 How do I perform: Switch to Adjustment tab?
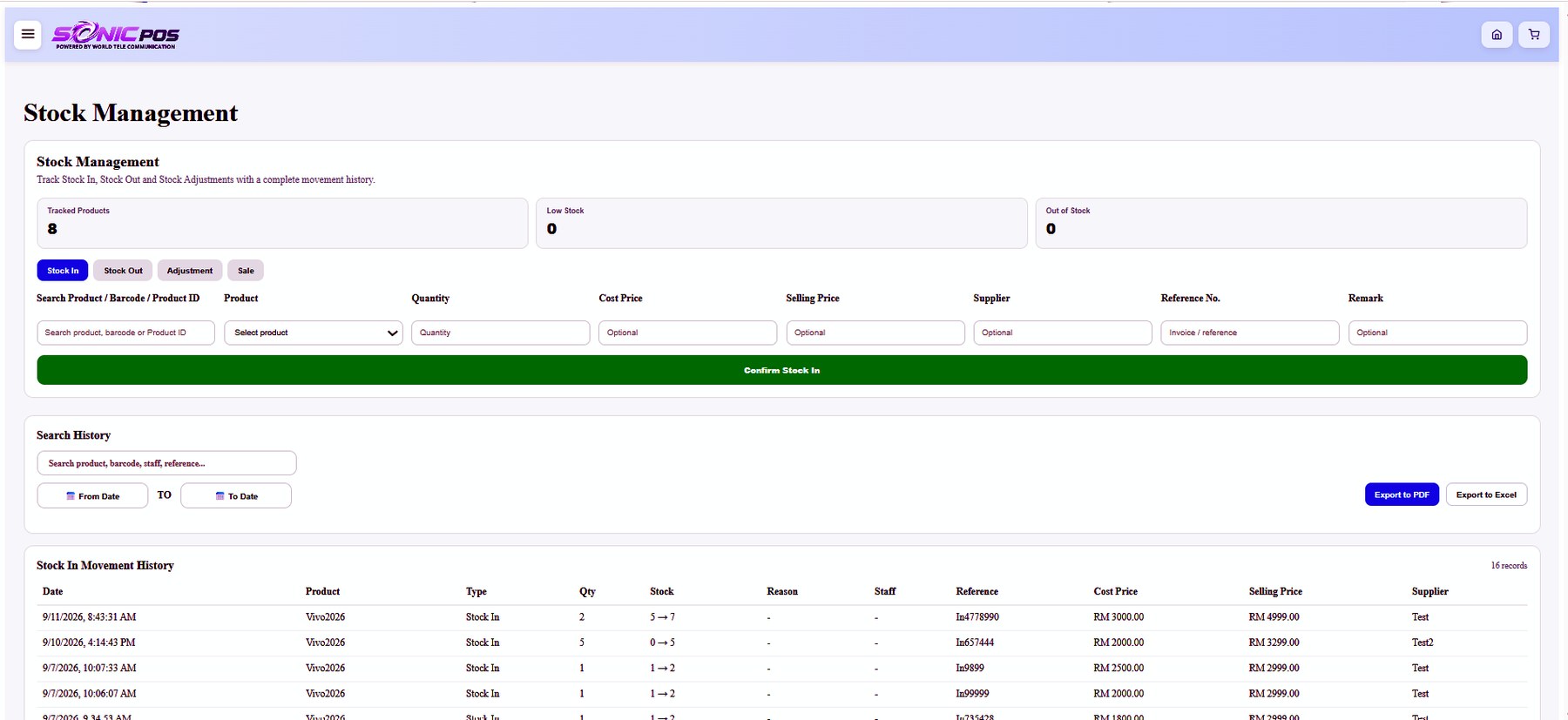(190, 271)
